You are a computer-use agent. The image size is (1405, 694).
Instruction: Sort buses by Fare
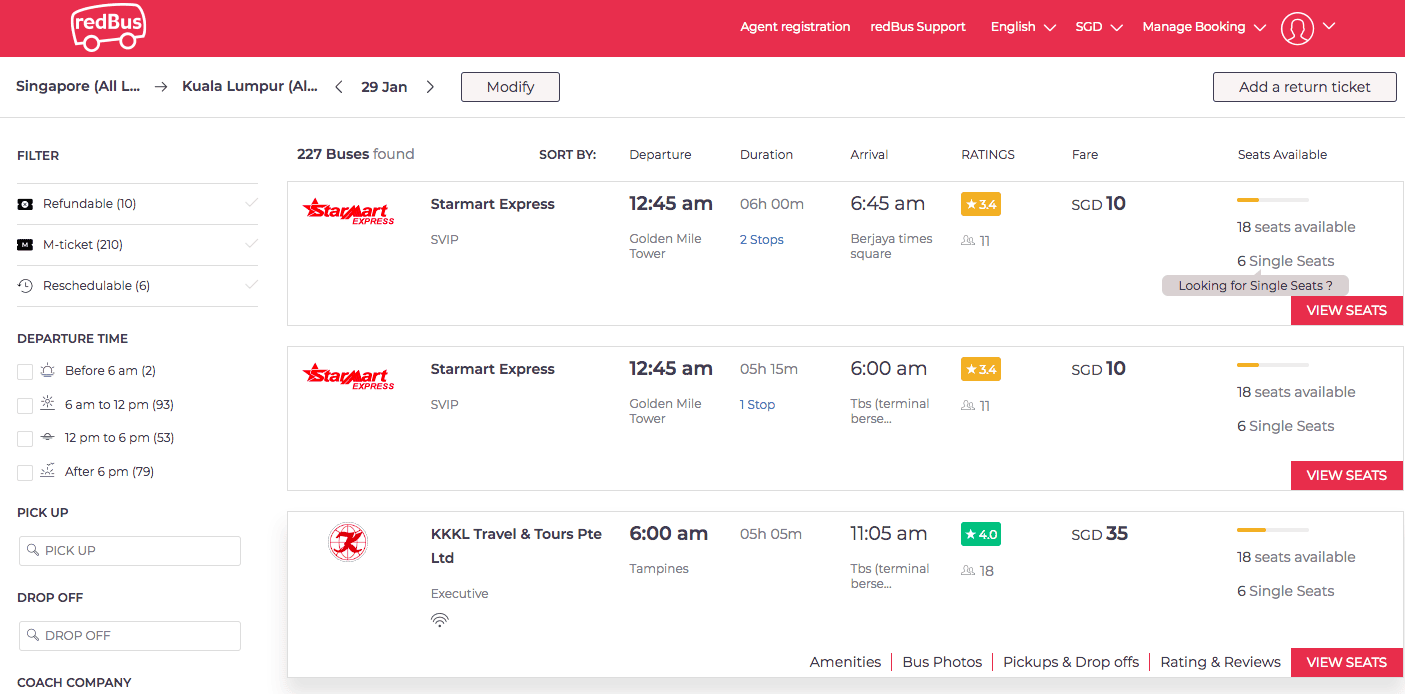tap(1085, 155)
